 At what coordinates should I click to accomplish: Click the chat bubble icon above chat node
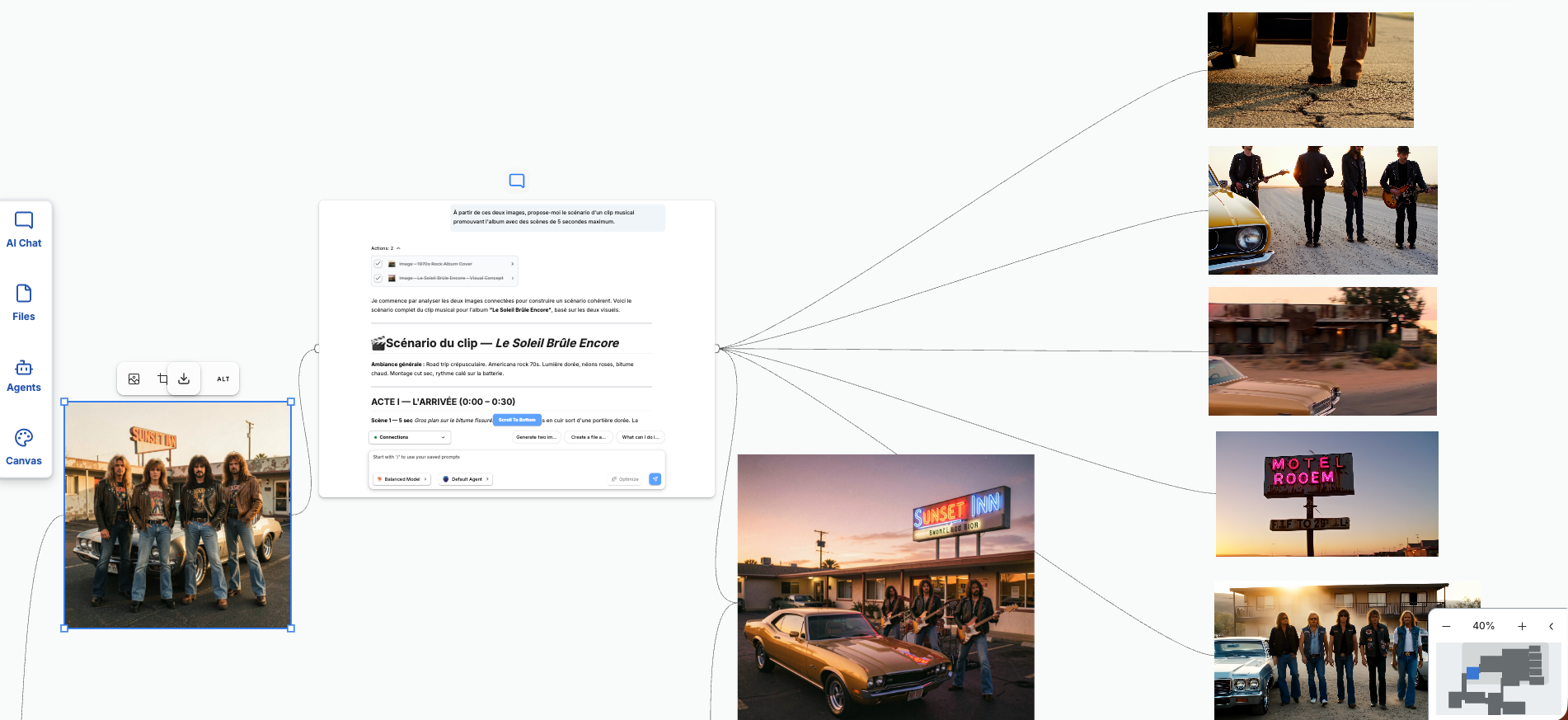click(x=517, y=181)
